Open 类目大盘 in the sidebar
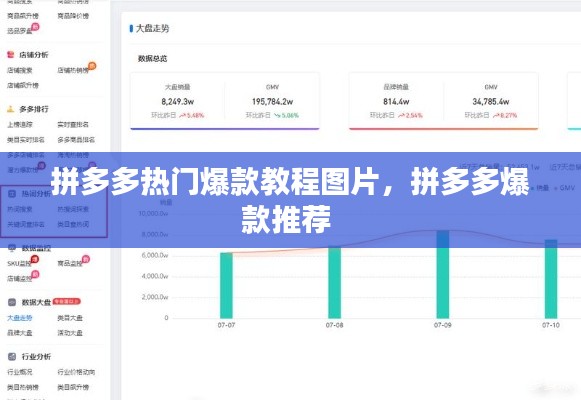Screen dimensions: 581x400 click(x=70, y=318)
